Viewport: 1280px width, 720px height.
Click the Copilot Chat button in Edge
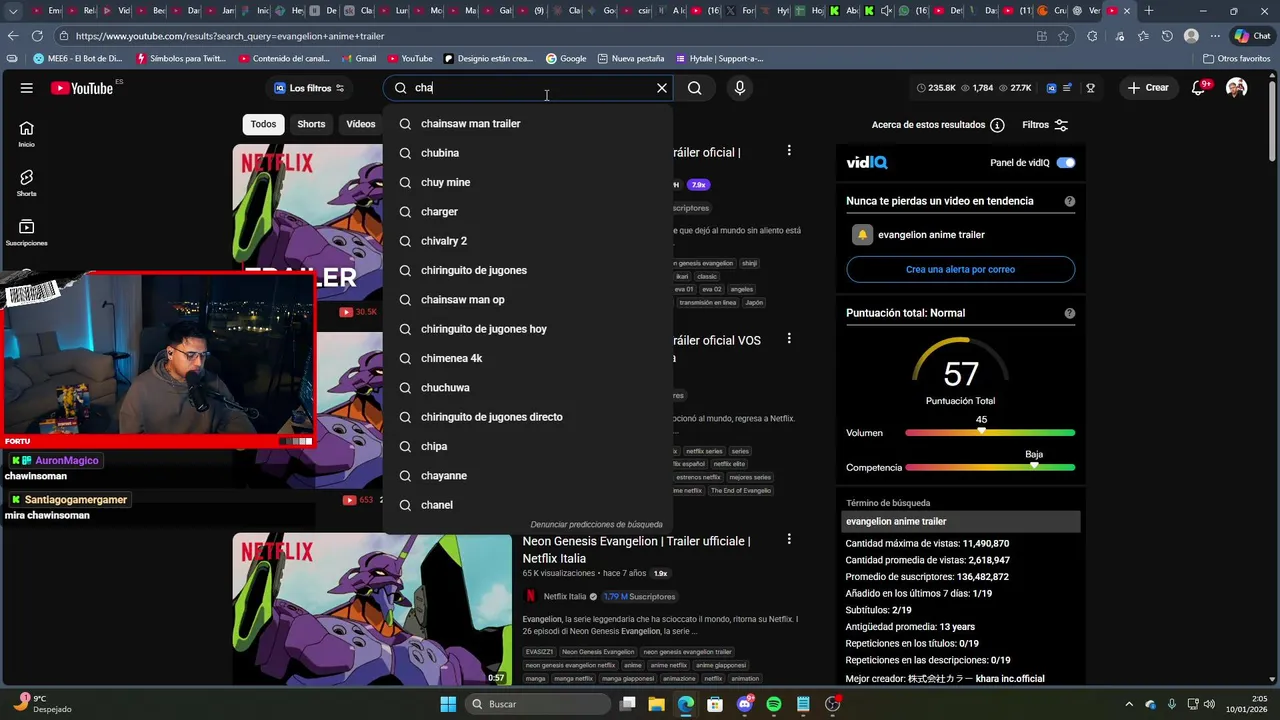1253,36
